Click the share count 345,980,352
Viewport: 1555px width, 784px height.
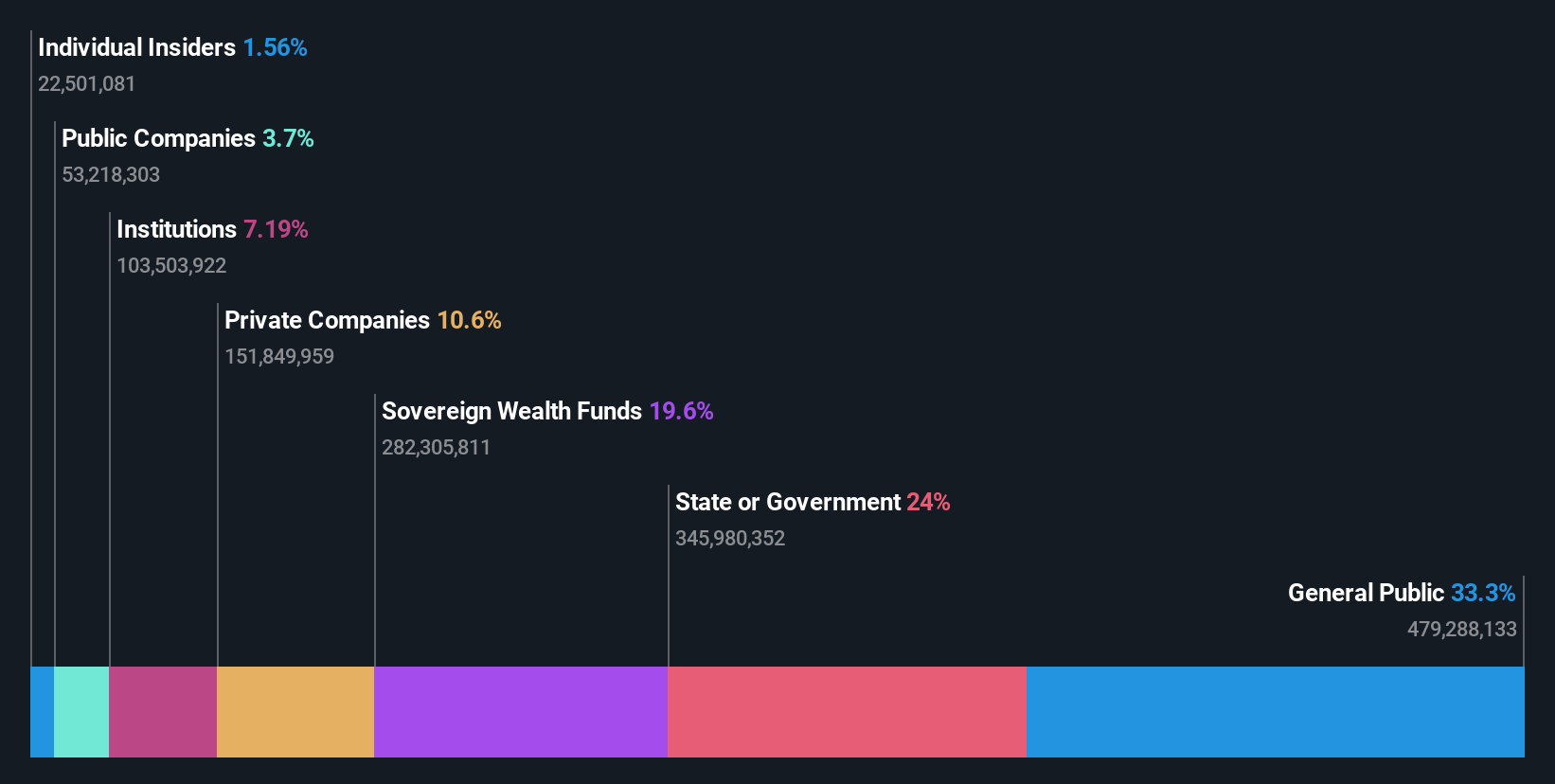(730, 538)
